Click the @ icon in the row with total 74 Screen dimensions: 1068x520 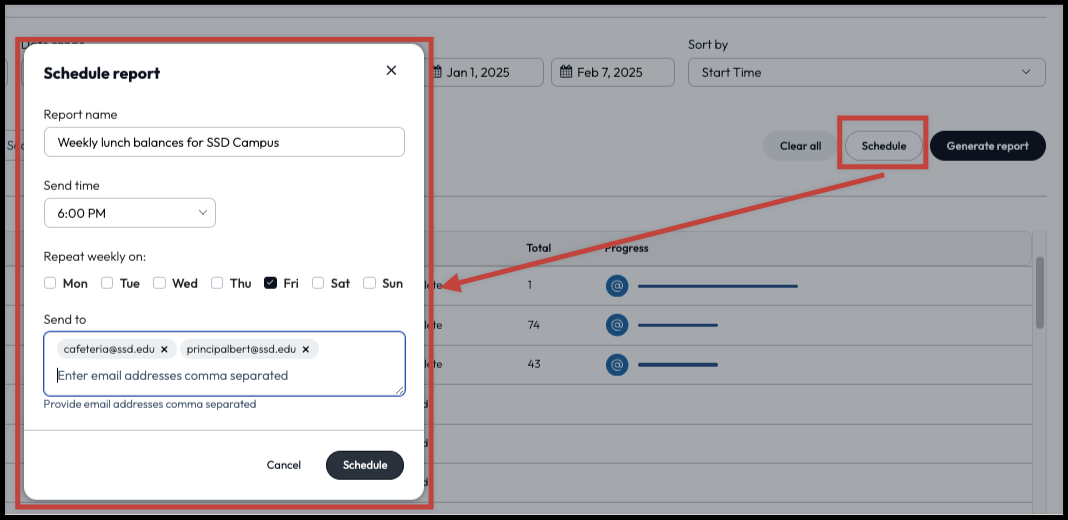coord(617,325)
